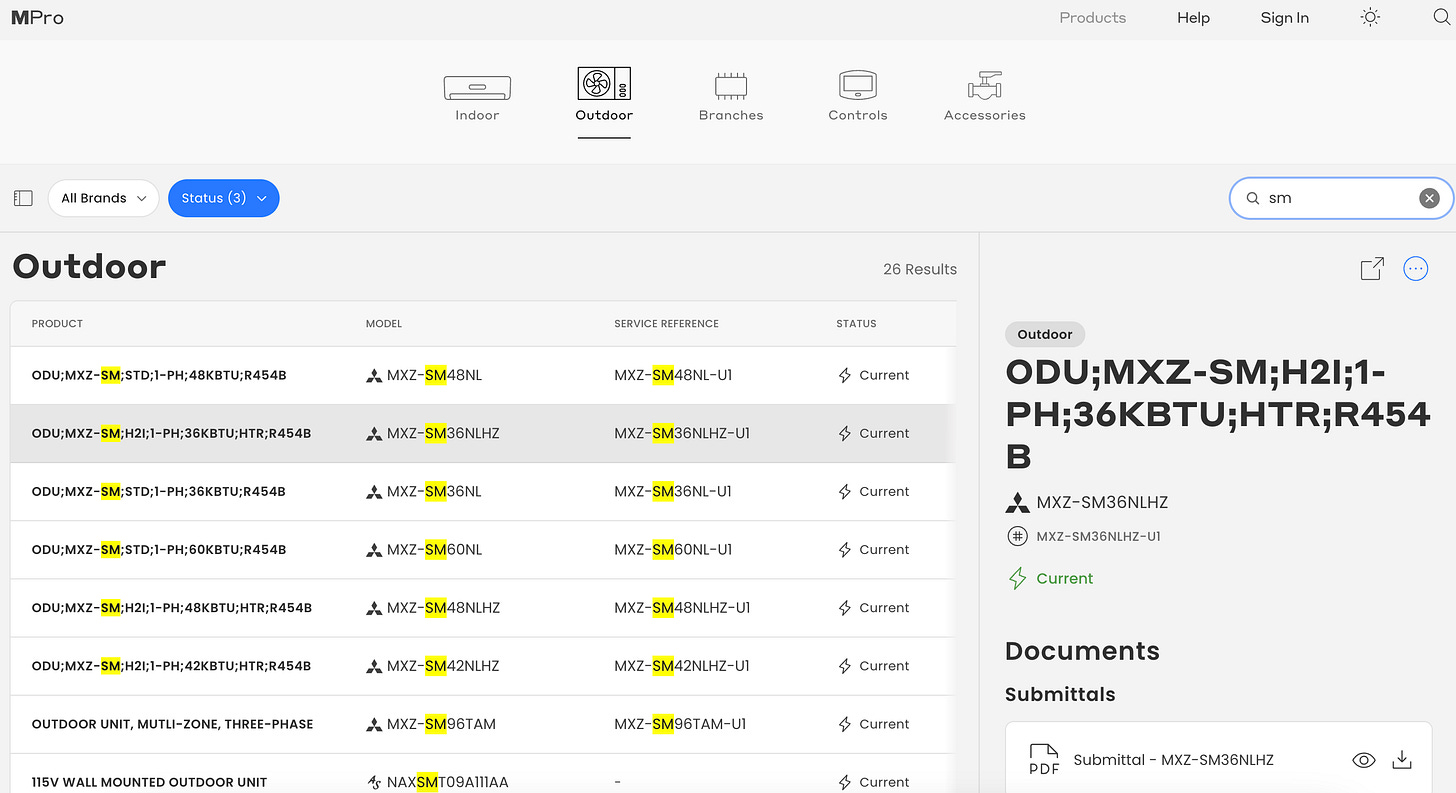Click the Mitsubishi logo next to MXZ-SM96TAM
1456x793 pixels.
(374, 724)
